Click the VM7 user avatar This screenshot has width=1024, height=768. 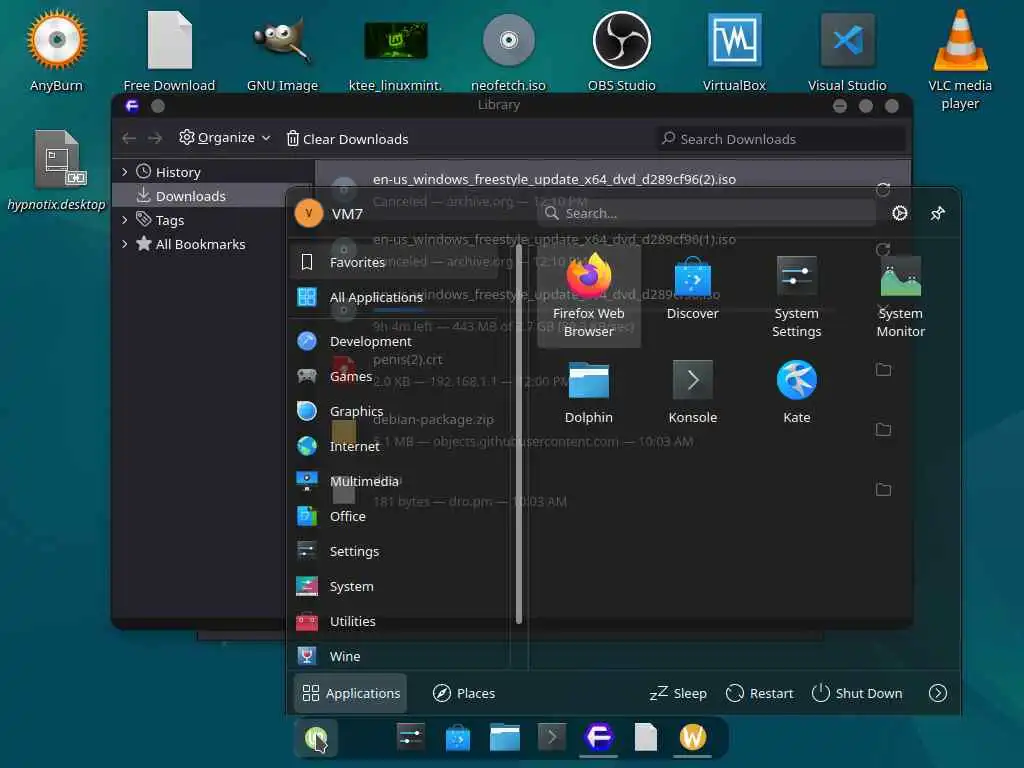[x=308, y=214]
